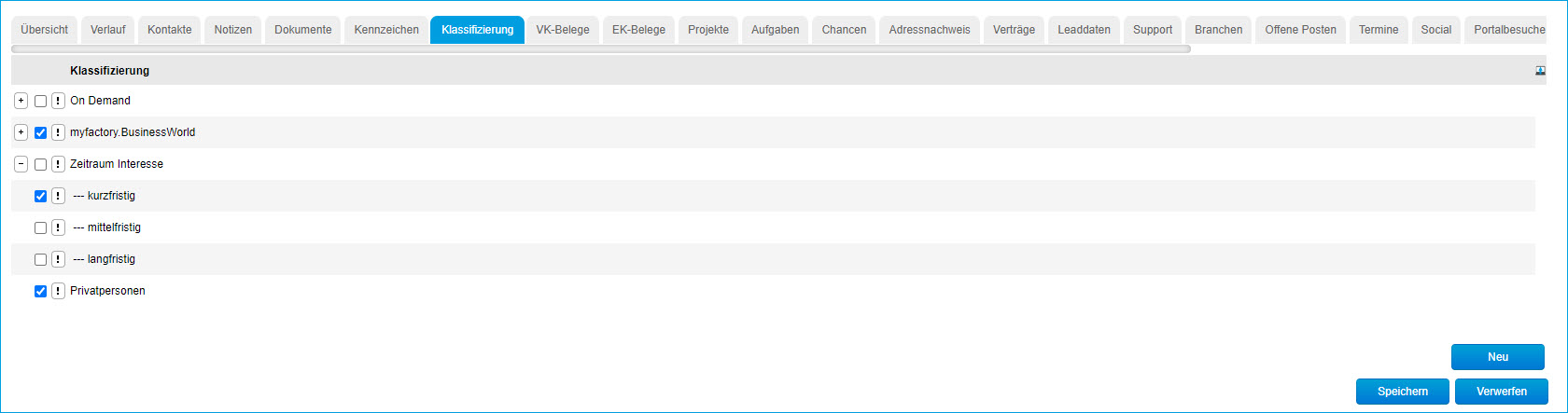This screenshot has height=413, width=1568.
Task: Select the Klassifizierung tab
Action: (x=478, y=30)
